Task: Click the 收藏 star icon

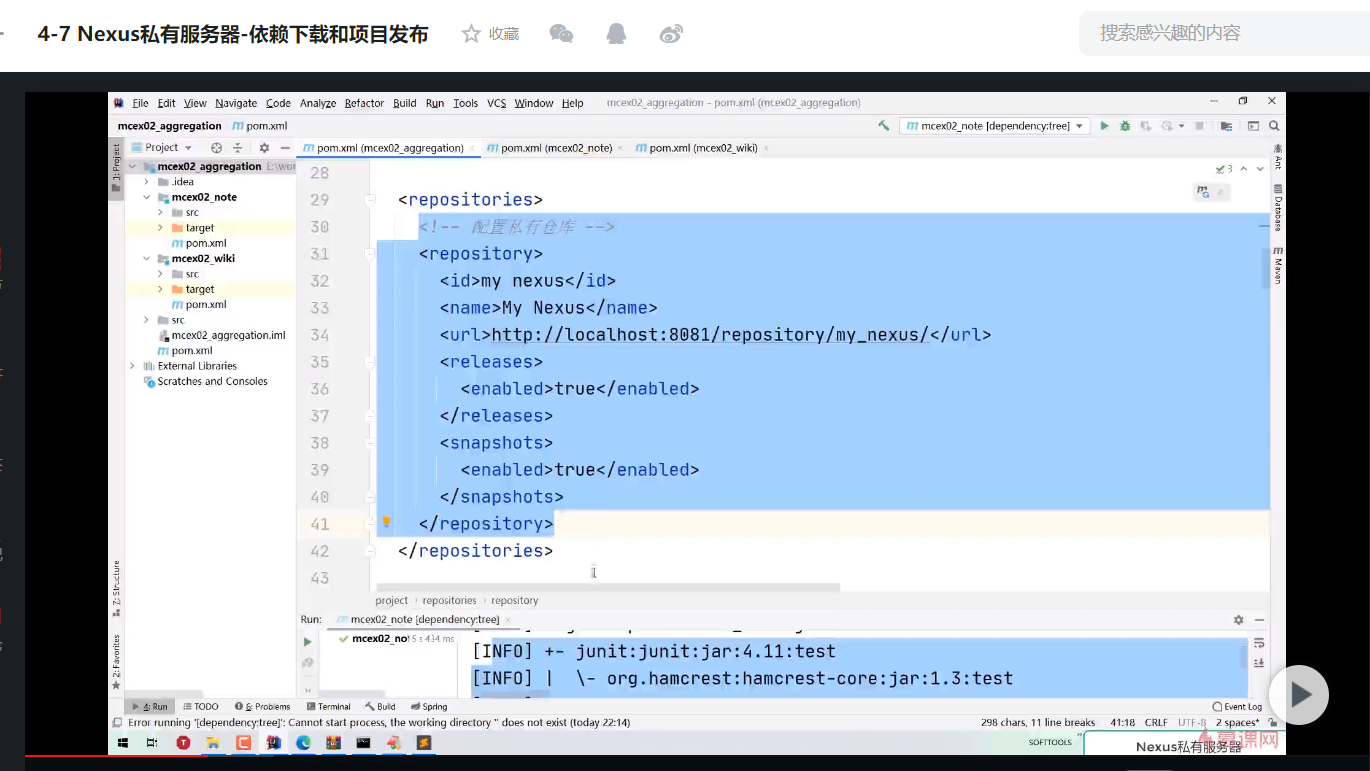Action: pos(471,34)
